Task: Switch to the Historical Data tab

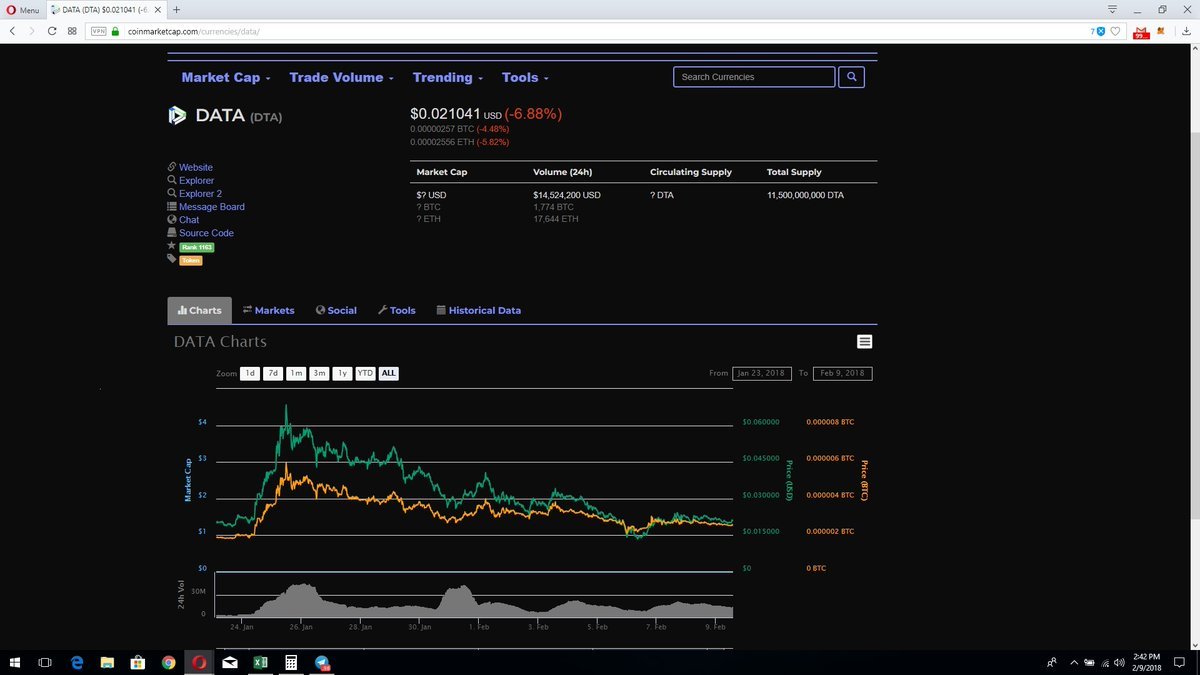Action: pos(479,310)
